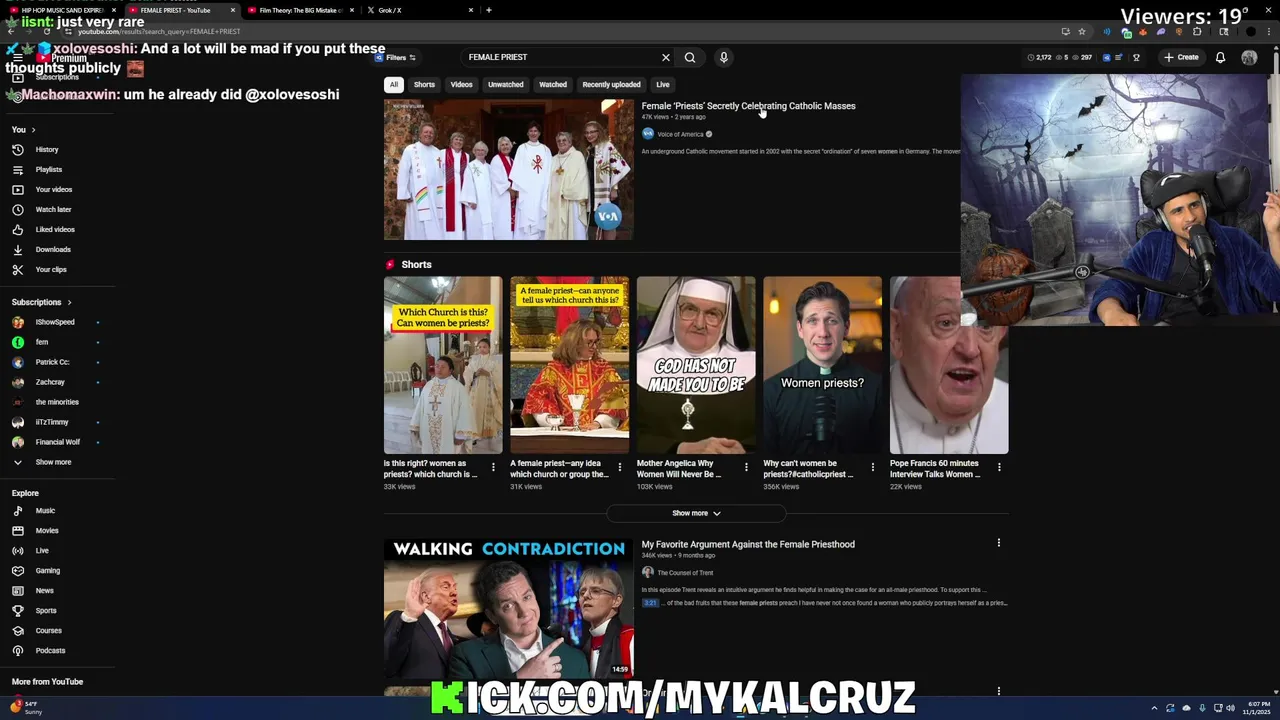Open options for Is this right short
Image resolution: width=1280 pixels, height=720 pixels.
(x=493, y=467)
